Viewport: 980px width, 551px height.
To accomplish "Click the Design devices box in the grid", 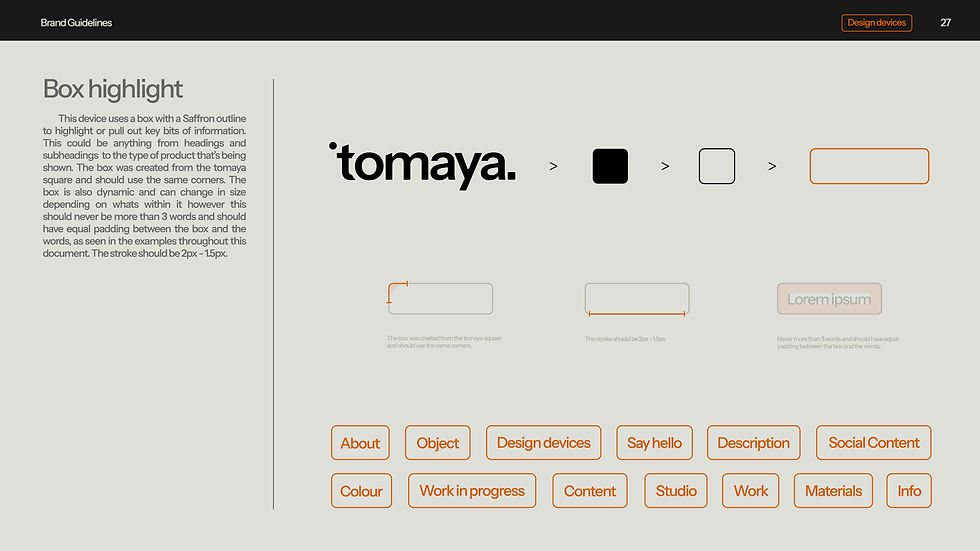I will point(543,443).
